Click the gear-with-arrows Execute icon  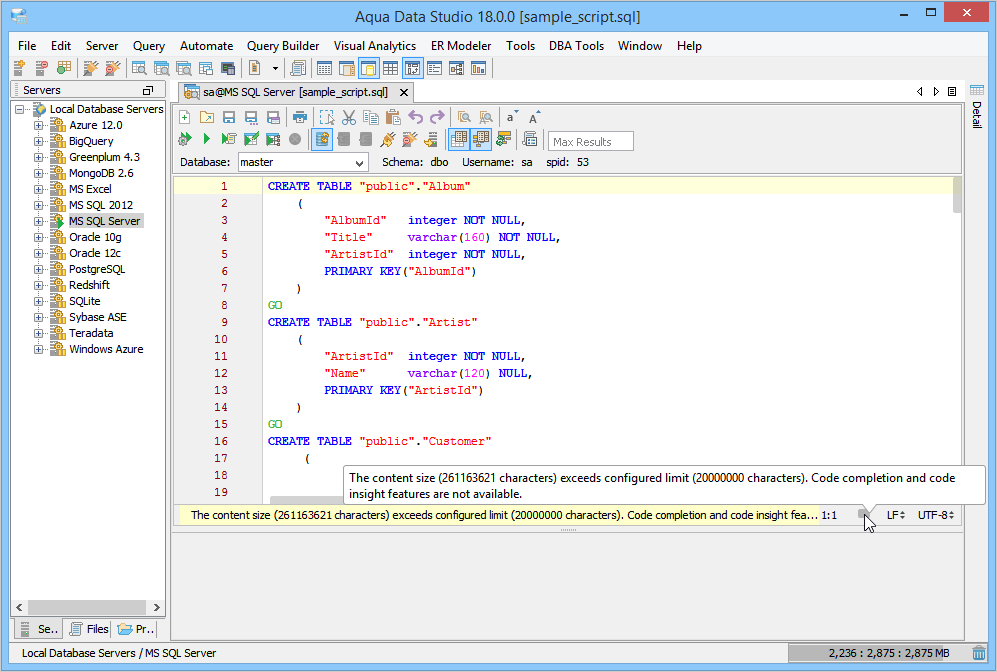click(x=184, y=139)
